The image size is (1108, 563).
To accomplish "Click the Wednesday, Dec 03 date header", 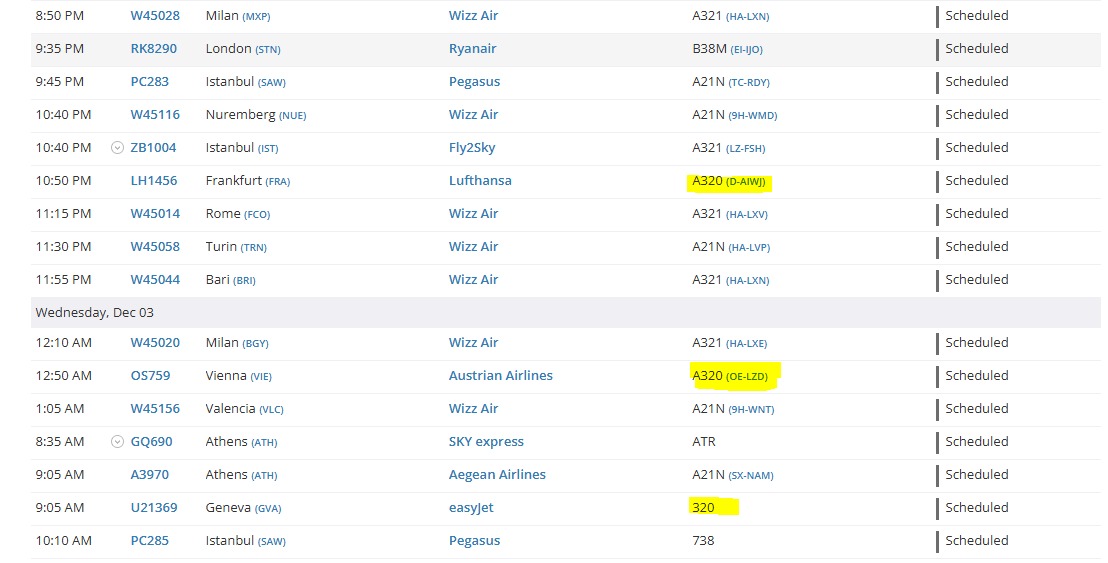I will [x=95, y=313].
